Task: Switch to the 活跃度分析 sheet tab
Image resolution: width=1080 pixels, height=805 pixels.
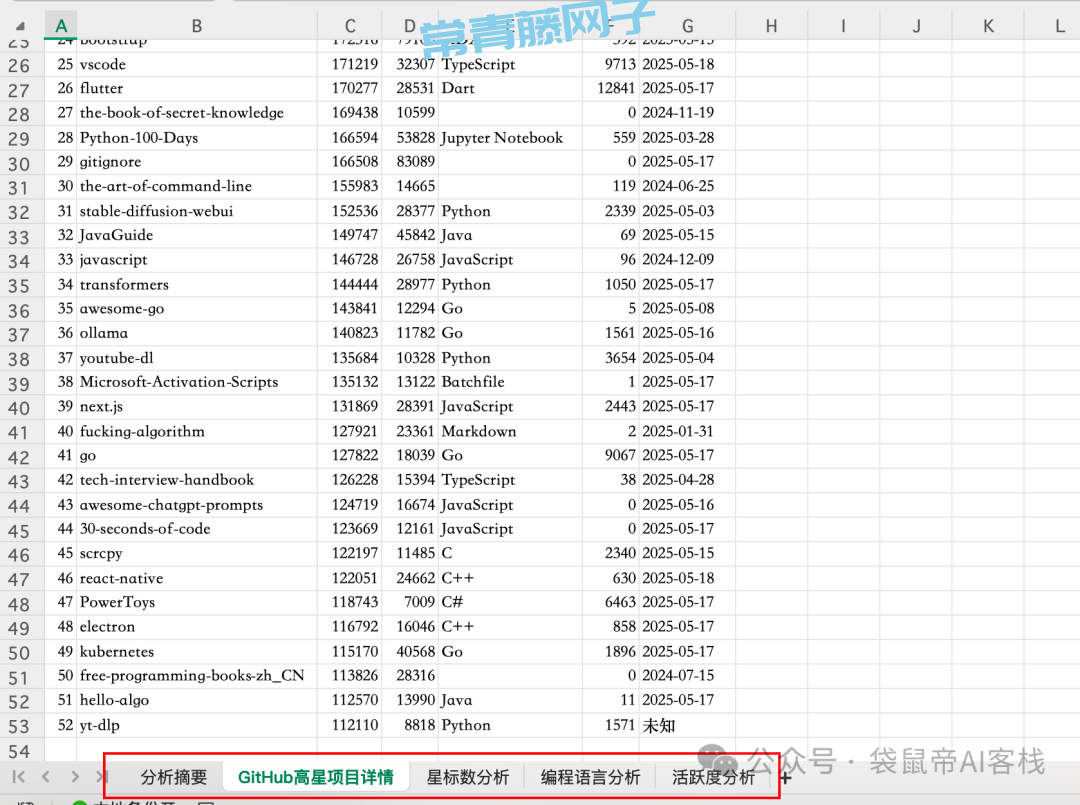Action: 714,777
